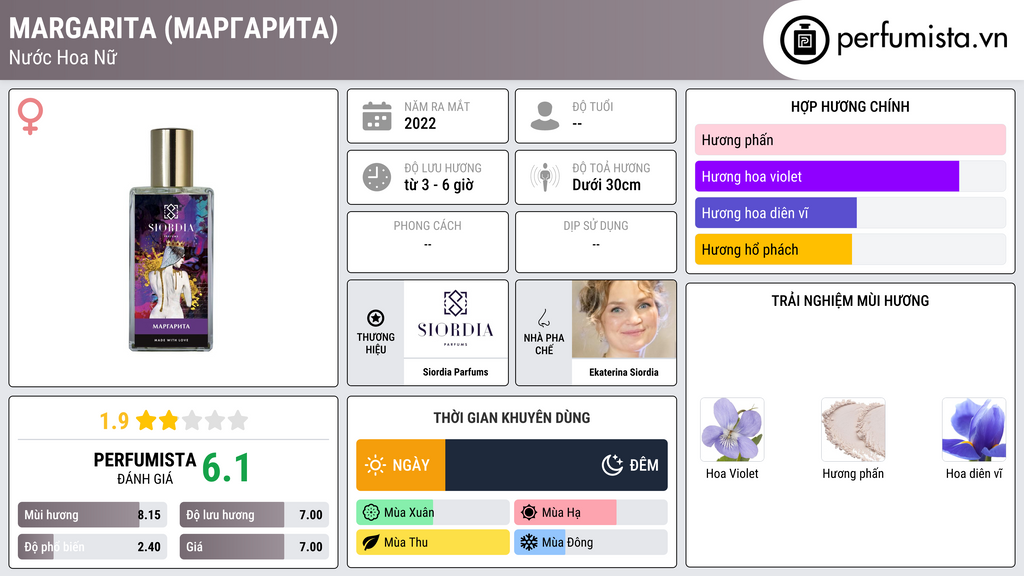The height and width of the screenshot is (576, 1024).
Task: Click the perfumista.vn perfume bottle logo icon
Action: [x=804, y=40]
